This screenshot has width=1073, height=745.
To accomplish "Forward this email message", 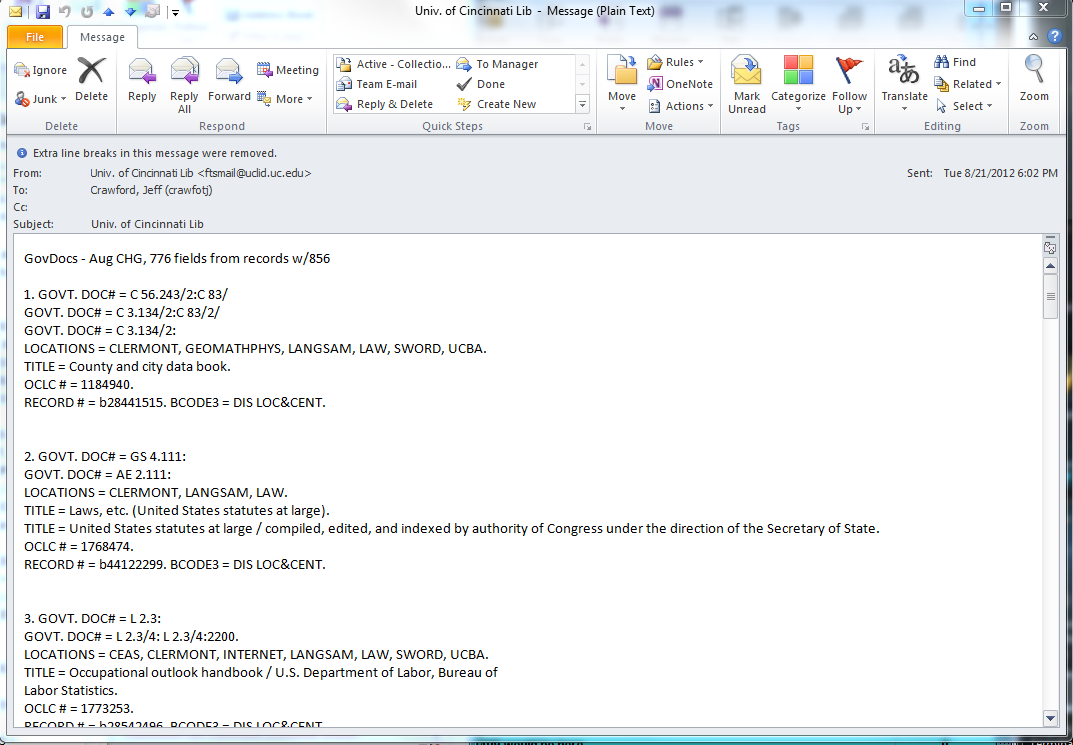I will coord(229,80).
